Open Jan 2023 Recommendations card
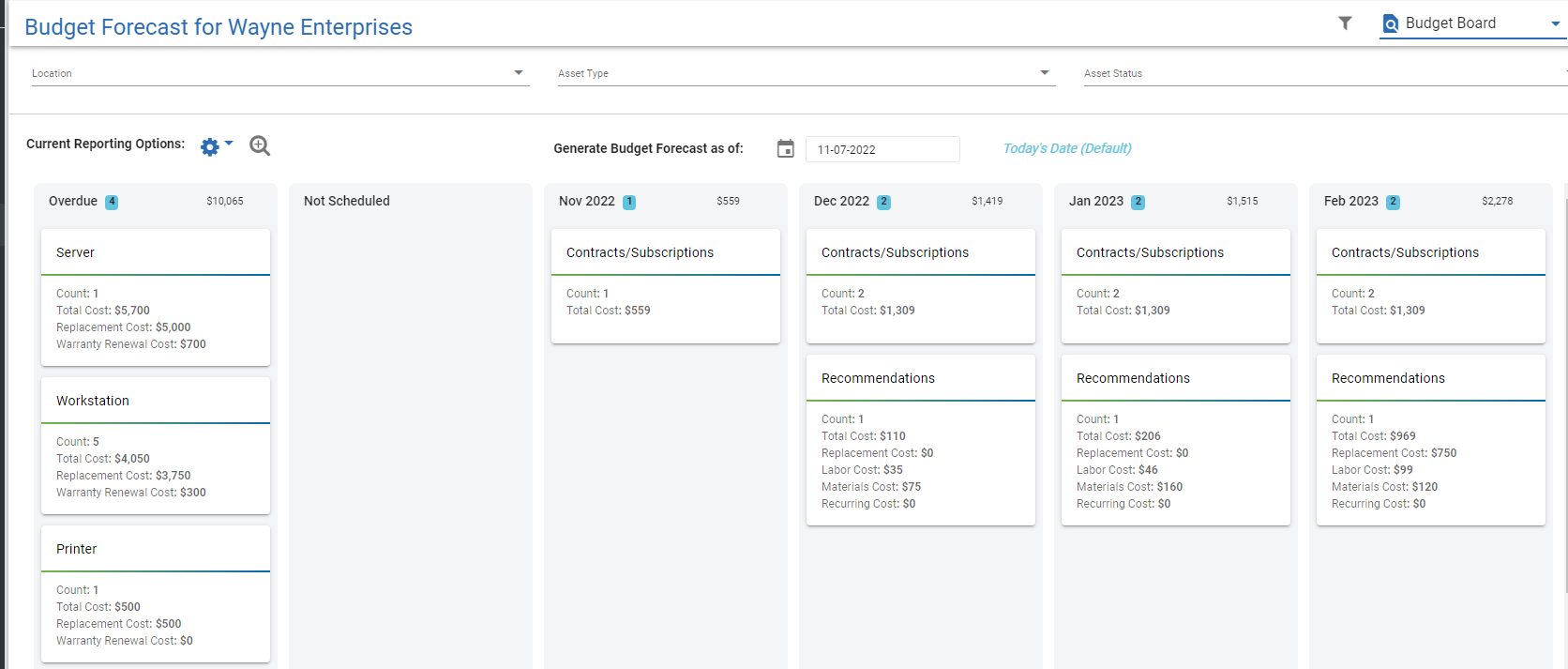The height and width of the screenshot is (669, 1568). coord(1176,439)
